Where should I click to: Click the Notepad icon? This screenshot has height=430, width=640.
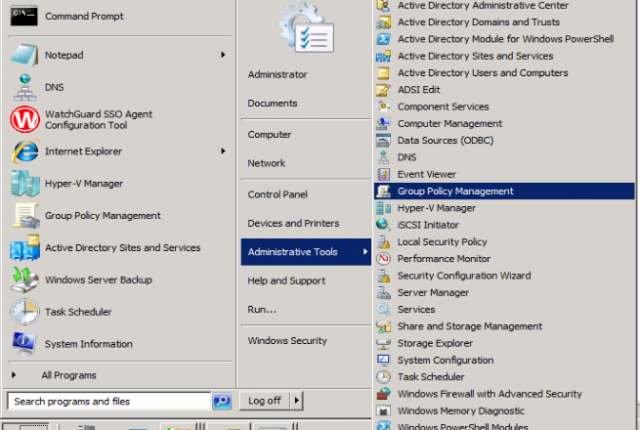24,55
